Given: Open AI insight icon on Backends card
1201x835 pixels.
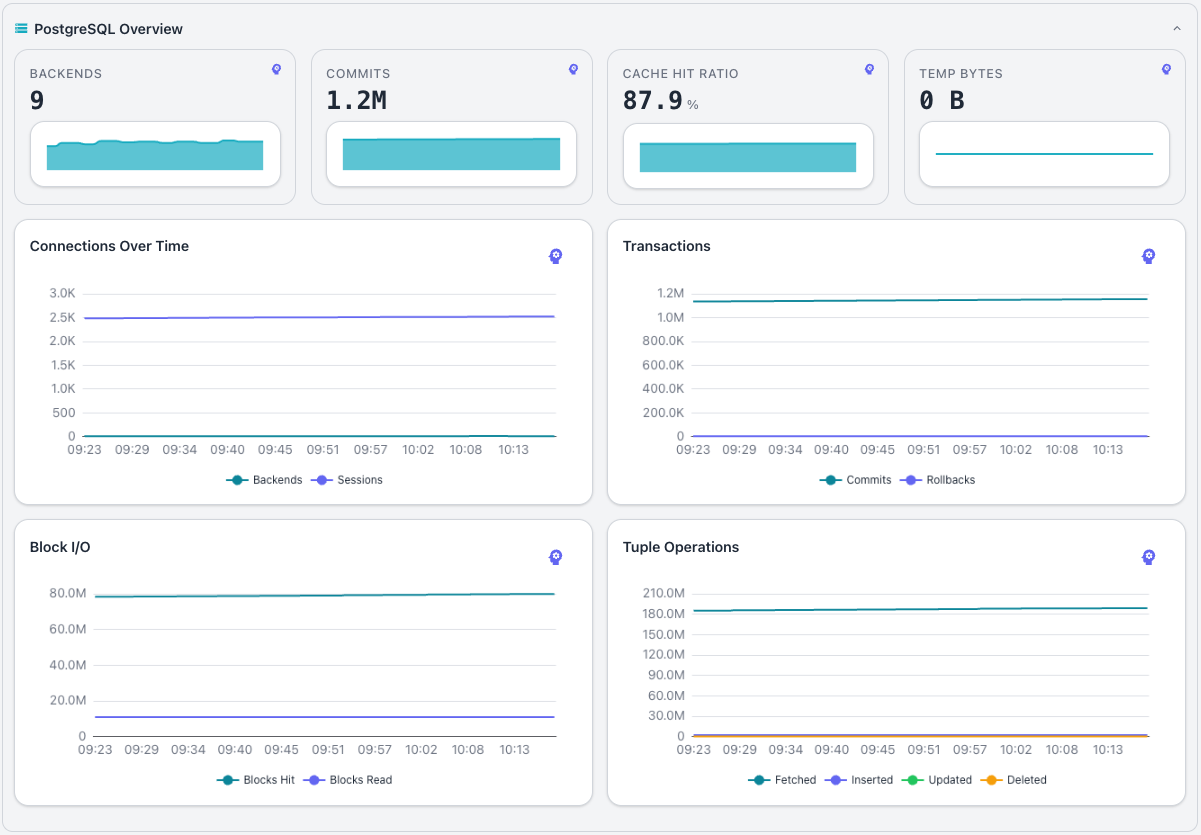Looking at the screenshot, I should (277, 69).
